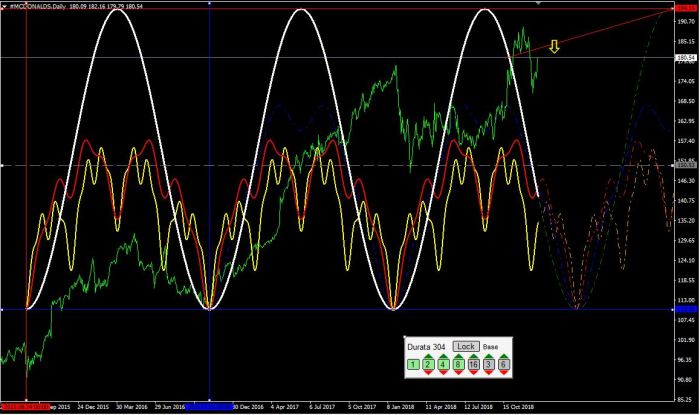Viewport: 700px width, 415px height.
Task: Click red down arrow below cycle 4
Action: tap(444, 374)
